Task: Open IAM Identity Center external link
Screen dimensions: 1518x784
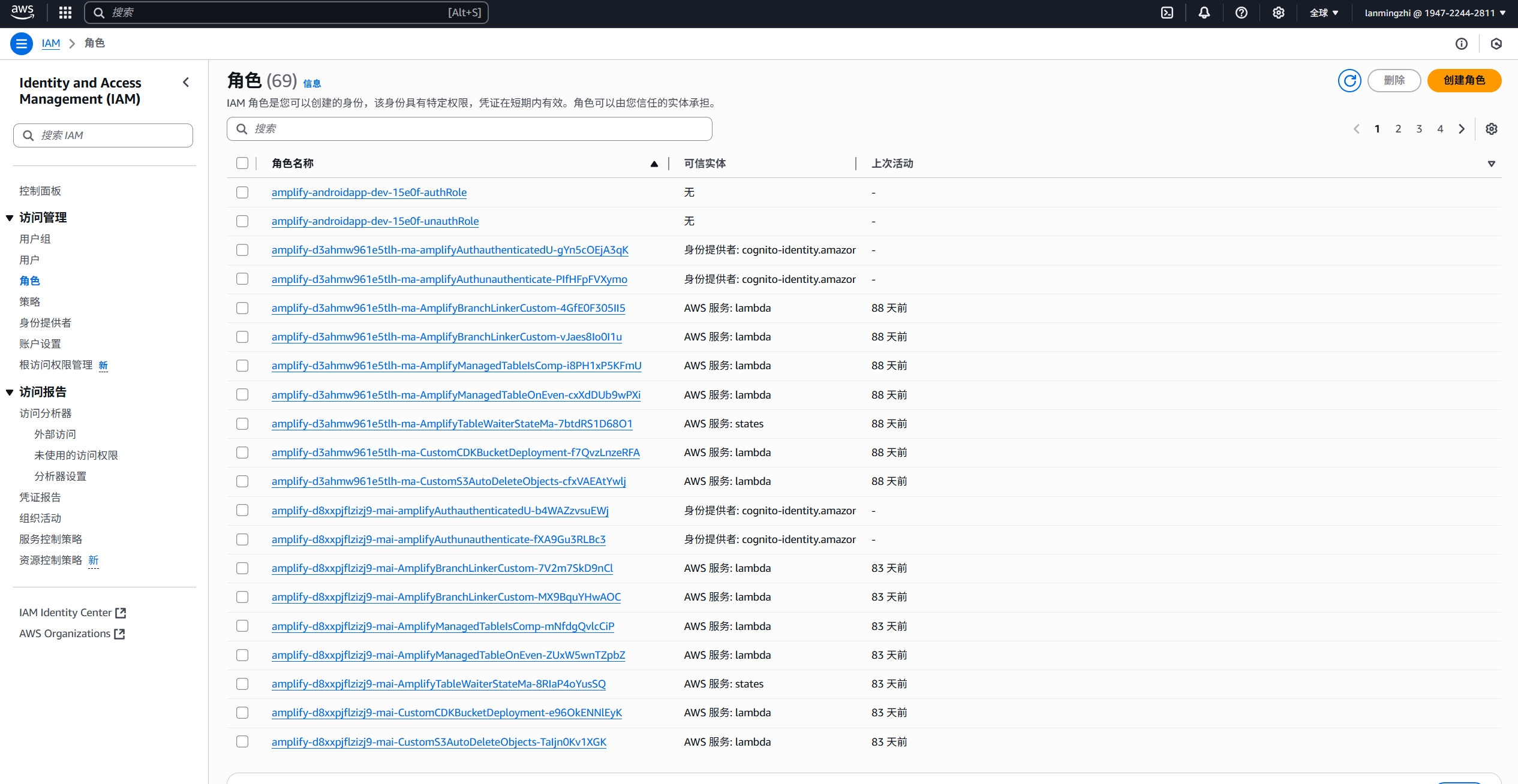Action: pos(72,613)
